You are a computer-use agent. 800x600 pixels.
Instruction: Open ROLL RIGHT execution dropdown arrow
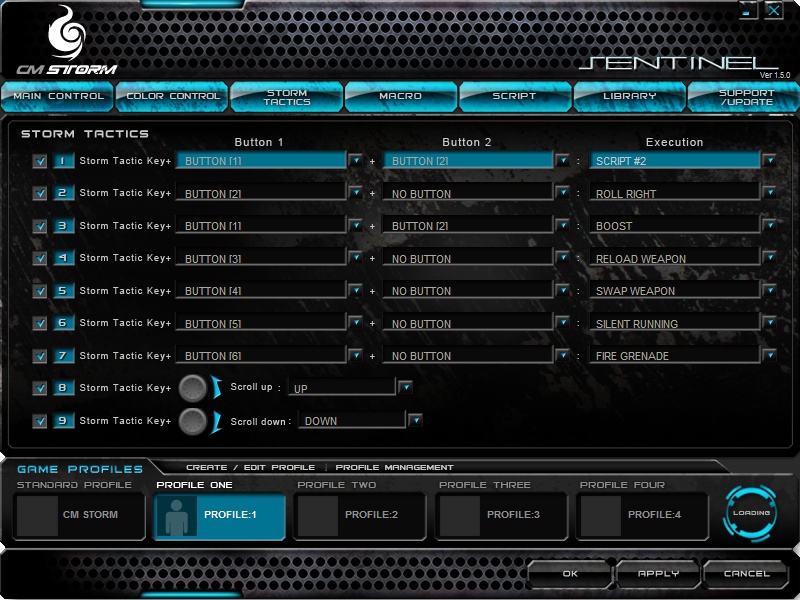(x=769, y=192)
